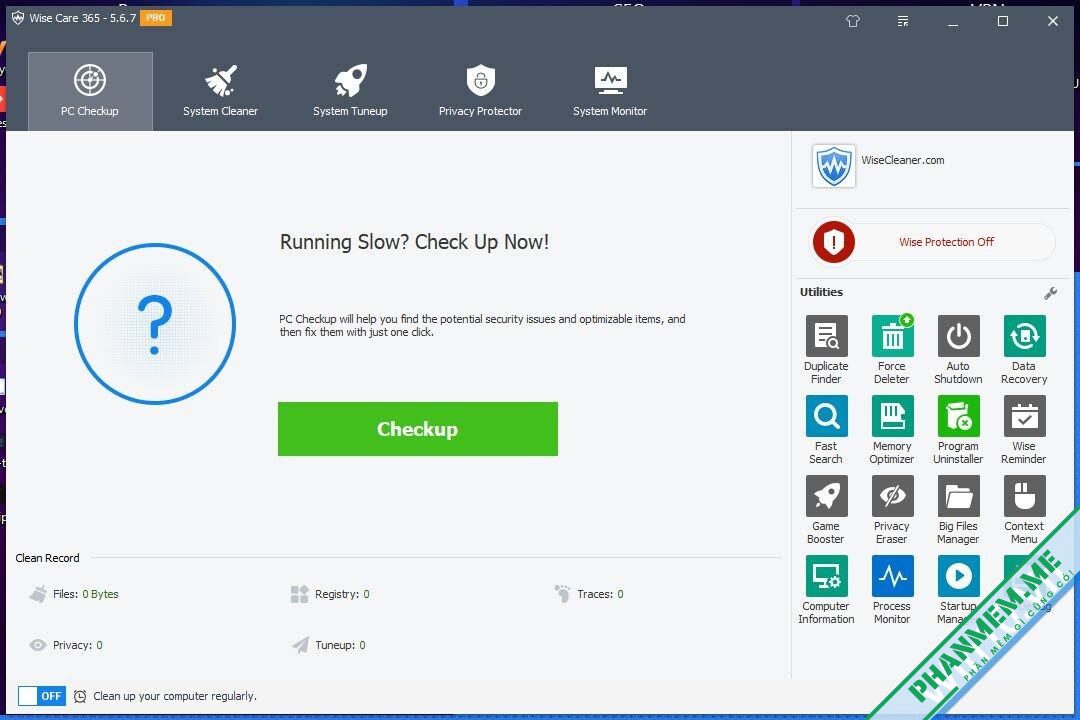Click 'Clean up your computer regularly' text
The image size is (1080, 720).
[175, 696]
